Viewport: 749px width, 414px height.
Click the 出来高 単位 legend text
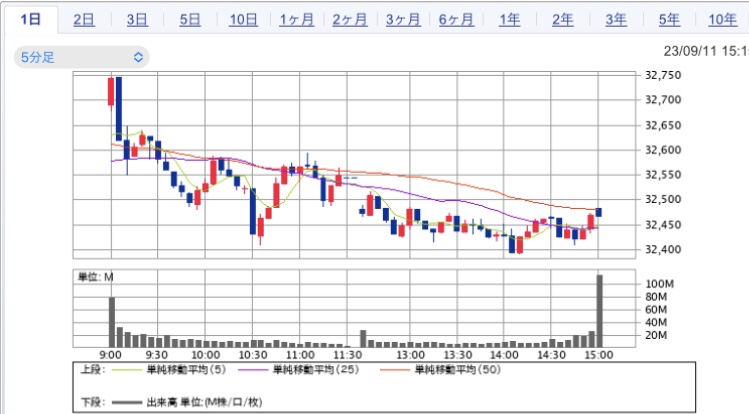click(204, 403)
